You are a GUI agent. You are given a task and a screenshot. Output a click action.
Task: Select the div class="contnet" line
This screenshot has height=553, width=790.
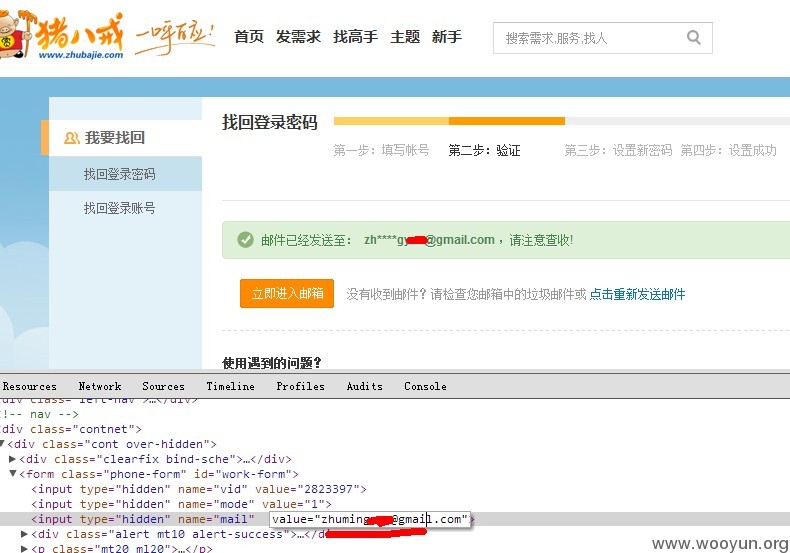point(71,429)
